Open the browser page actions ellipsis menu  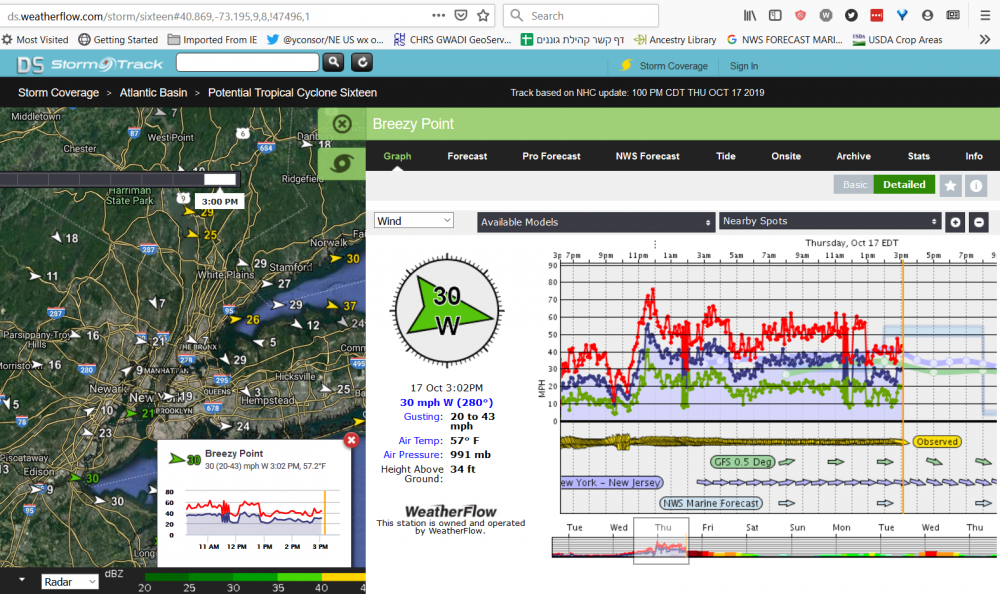[438, 15]
